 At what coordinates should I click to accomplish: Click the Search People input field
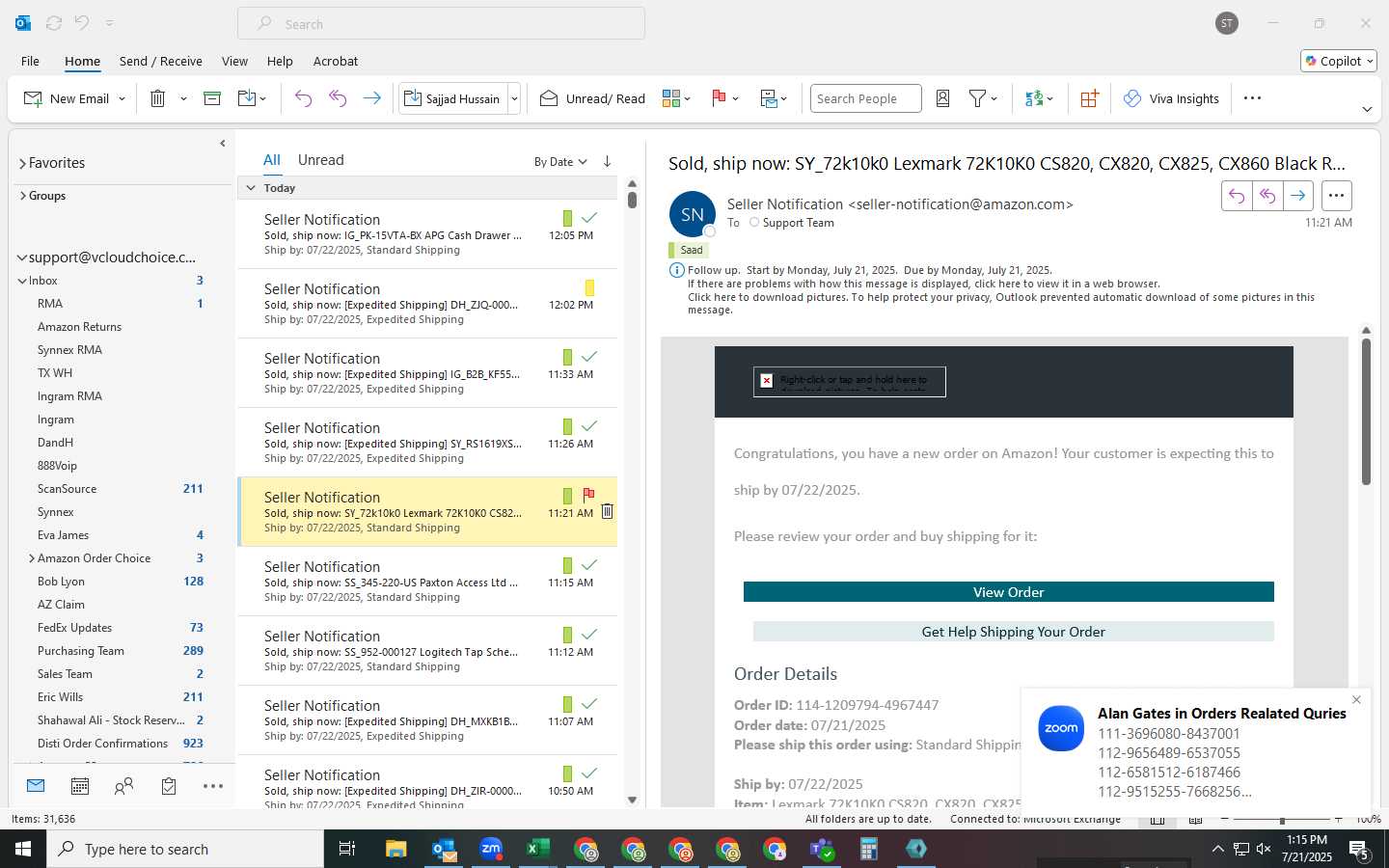coord(865,98)
